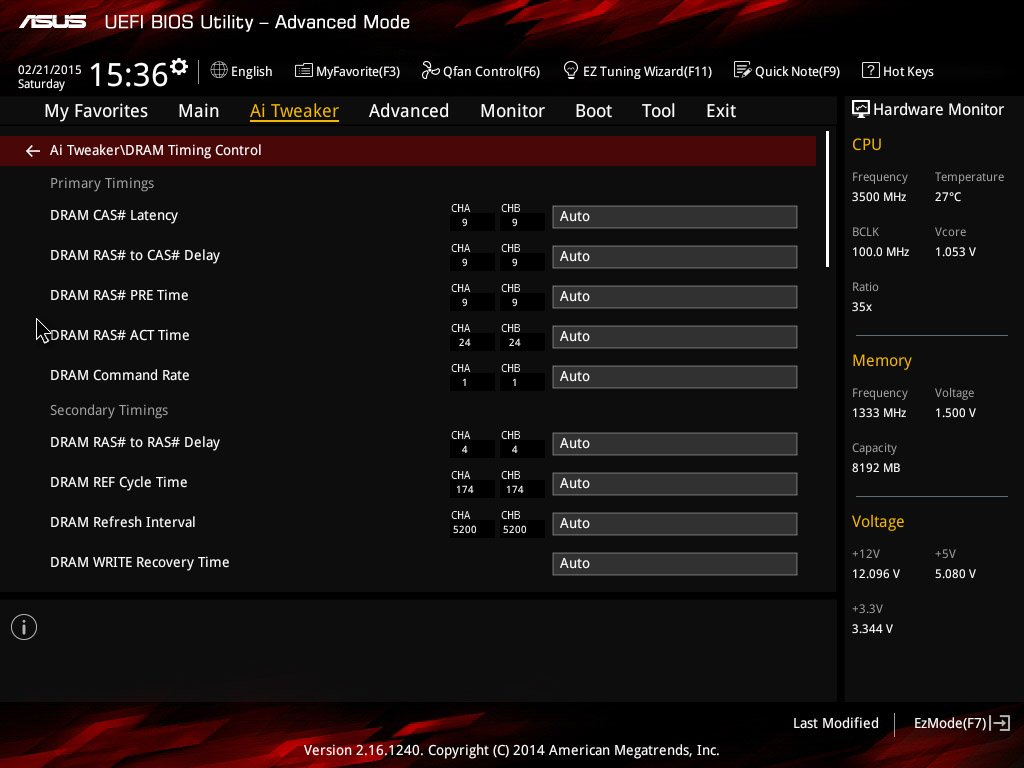Select DRAM REF Cycle Time Auto field
Screen dimensions: 1024x768
click(675, 484)
